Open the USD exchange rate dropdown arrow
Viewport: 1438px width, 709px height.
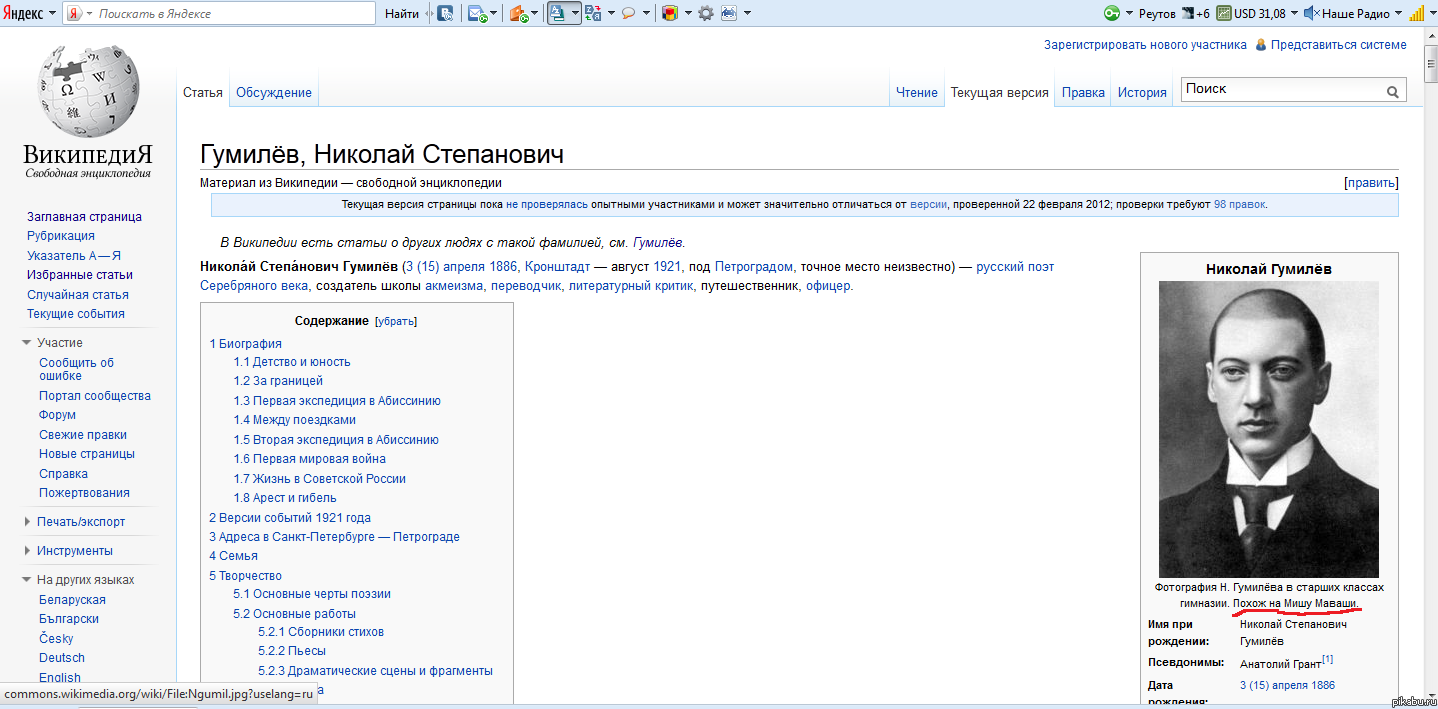point(1294,13)
